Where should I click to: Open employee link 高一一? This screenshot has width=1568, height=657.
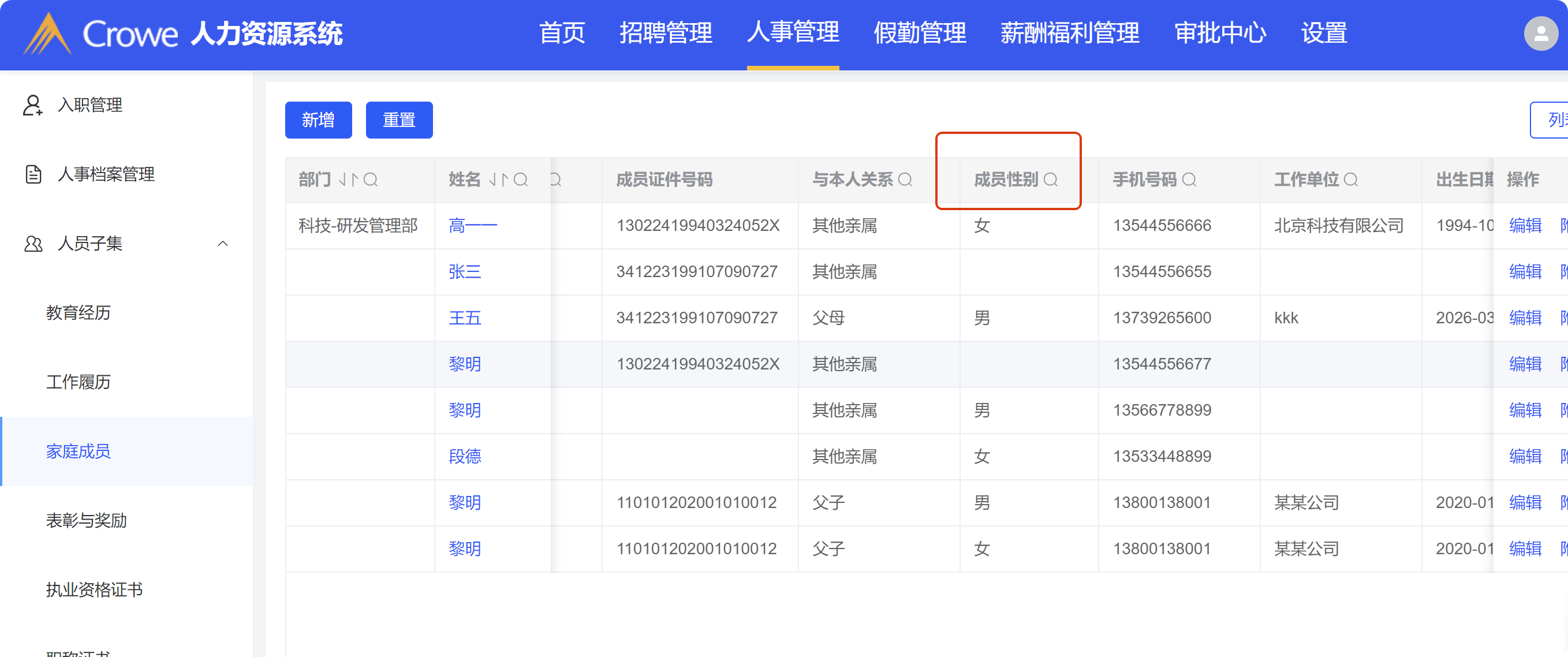[472, 226]
